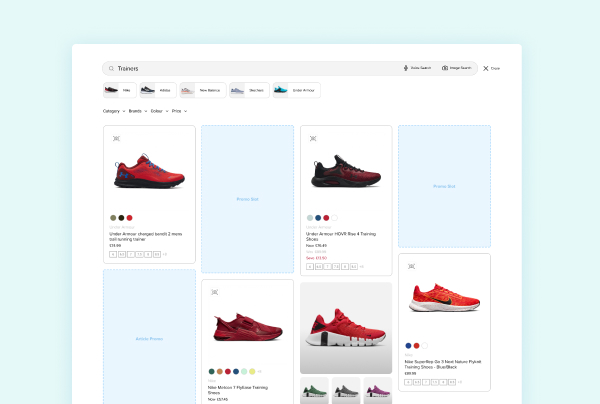Pick the orange swatch on the Nike Metcon 7
This screenshot has height=404, width=600.
point(220,371)
